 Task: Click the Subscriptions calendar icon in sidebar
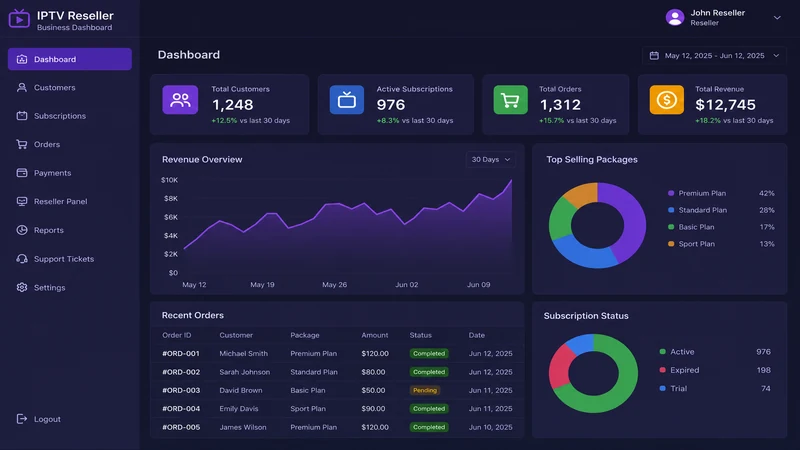coord(21,116)
